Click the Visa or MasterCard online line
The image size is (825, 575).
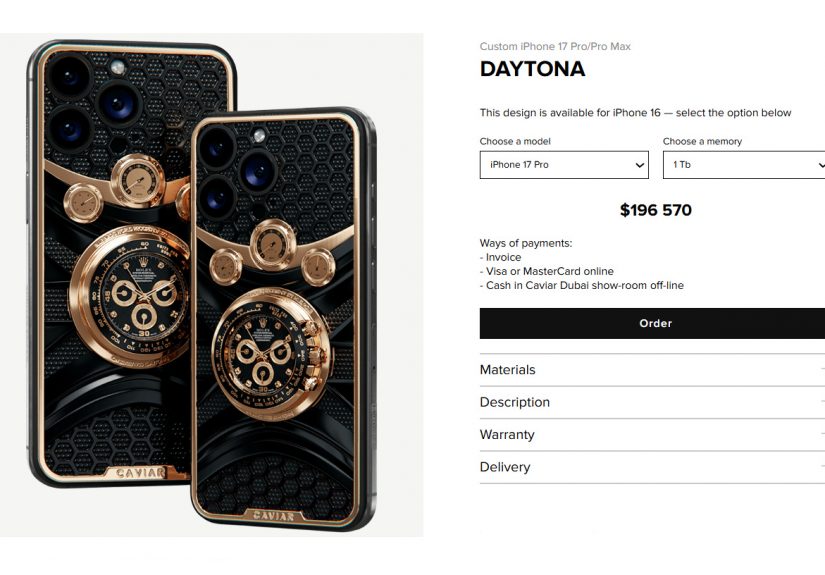547,271
